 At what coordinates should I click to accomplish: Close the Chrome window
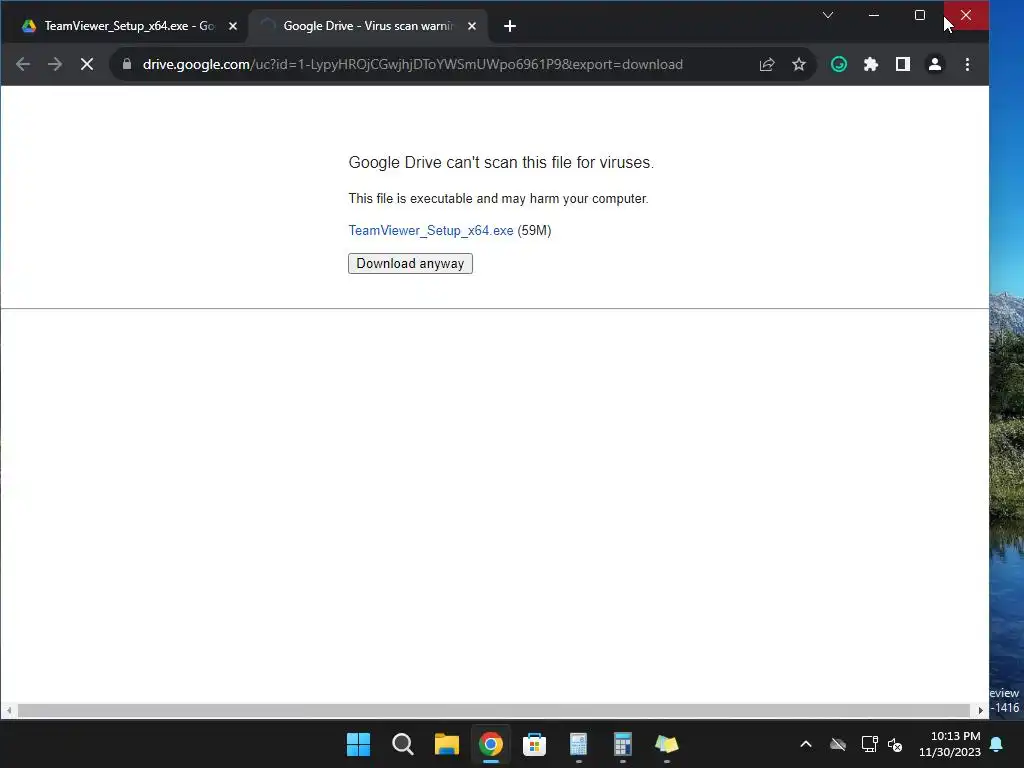pyautogui.click(x=966, y=15)
